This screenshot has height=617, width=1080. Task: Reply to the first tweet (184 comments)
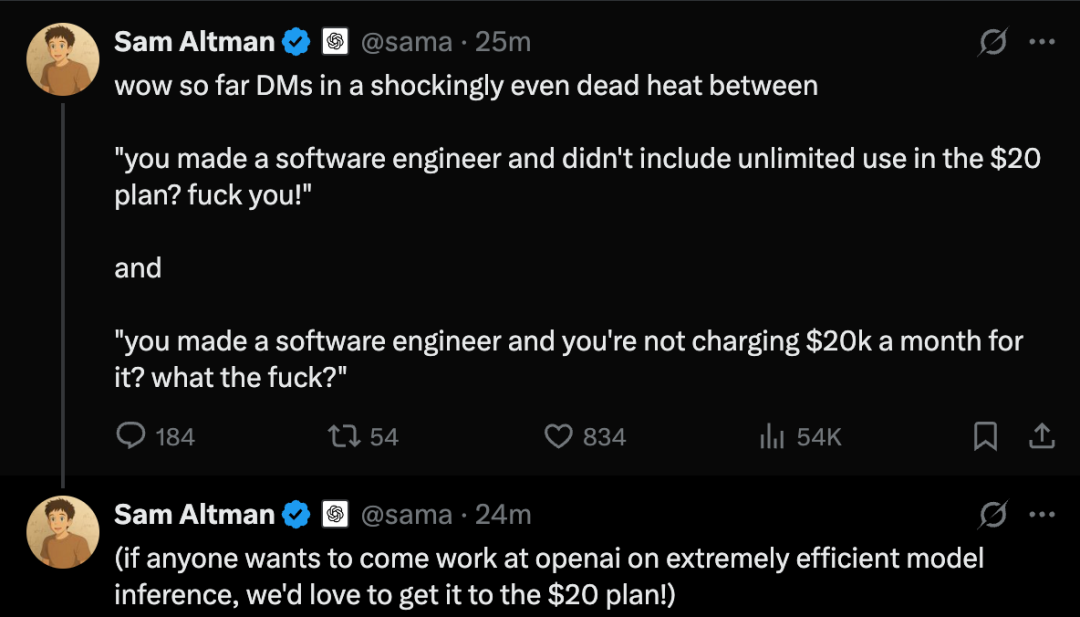(132, 436)
